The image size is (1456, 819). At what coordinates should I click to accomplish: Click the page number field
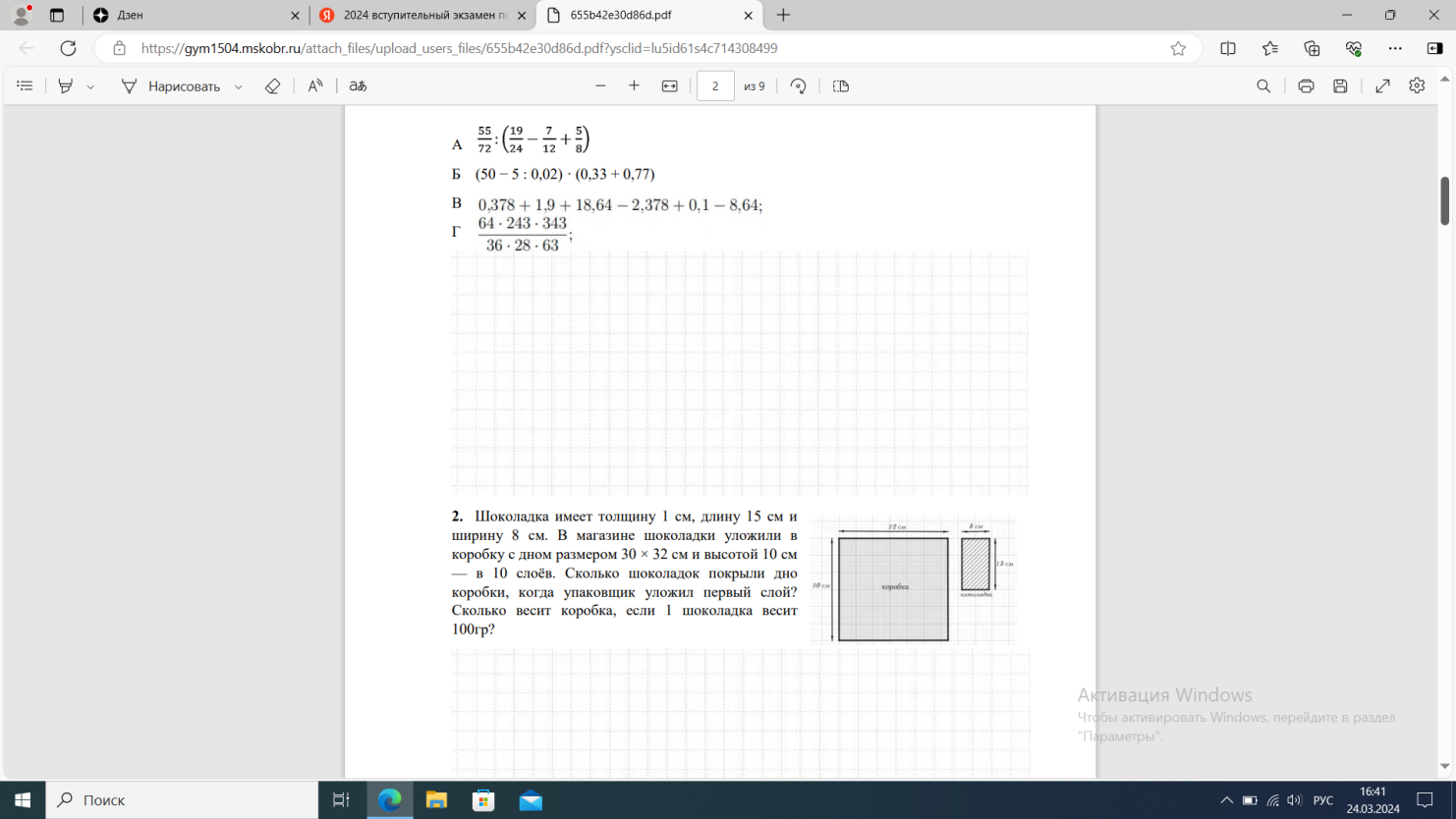(x=715, y=86)
